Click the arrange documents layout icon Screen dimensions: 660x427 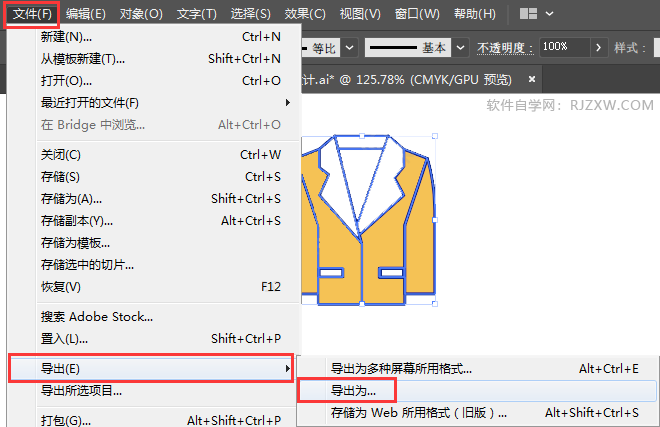click(x=528, y=14)
